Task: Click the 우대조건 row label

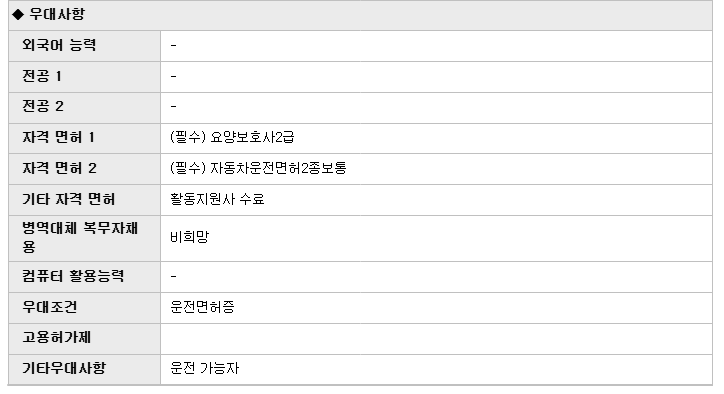Action: (50, 308)
